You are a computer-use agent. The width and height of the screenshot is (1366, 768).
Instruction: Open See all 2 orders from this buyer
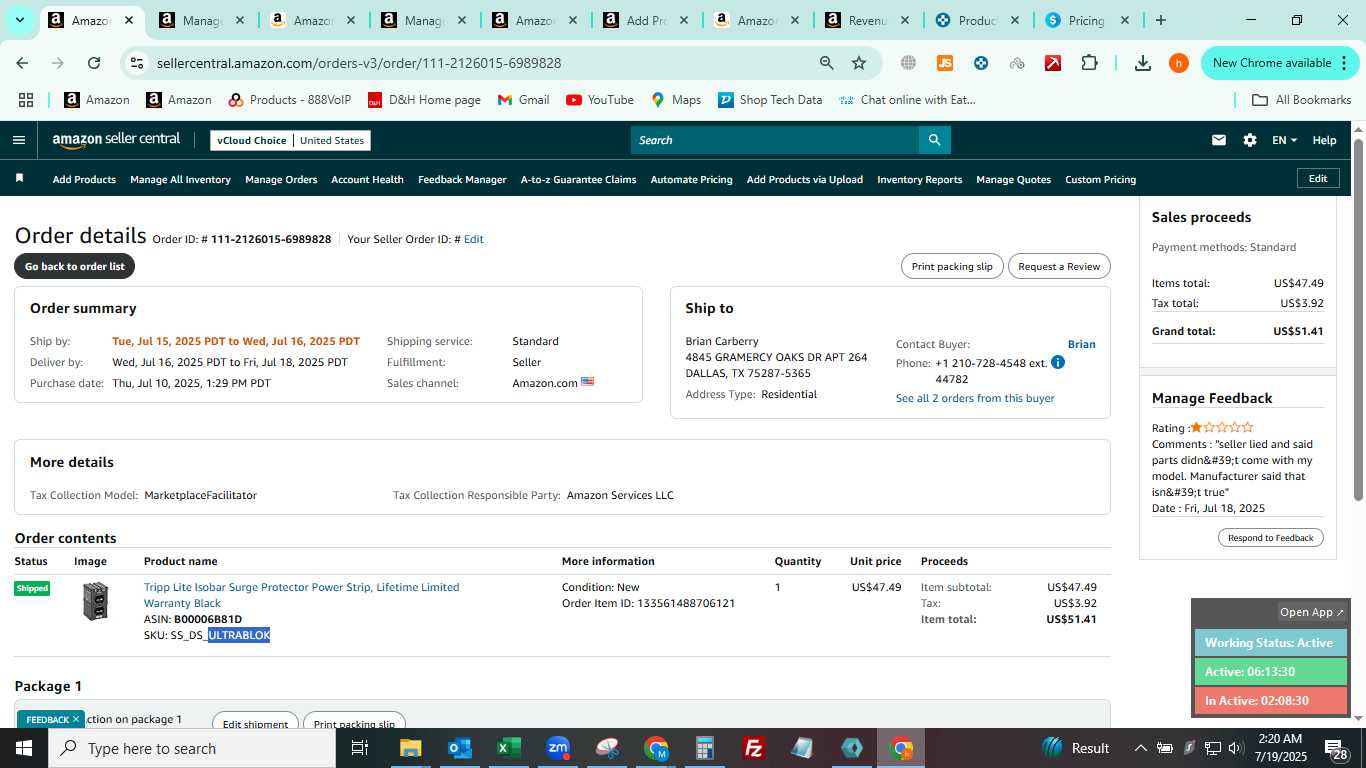[975, 398]
